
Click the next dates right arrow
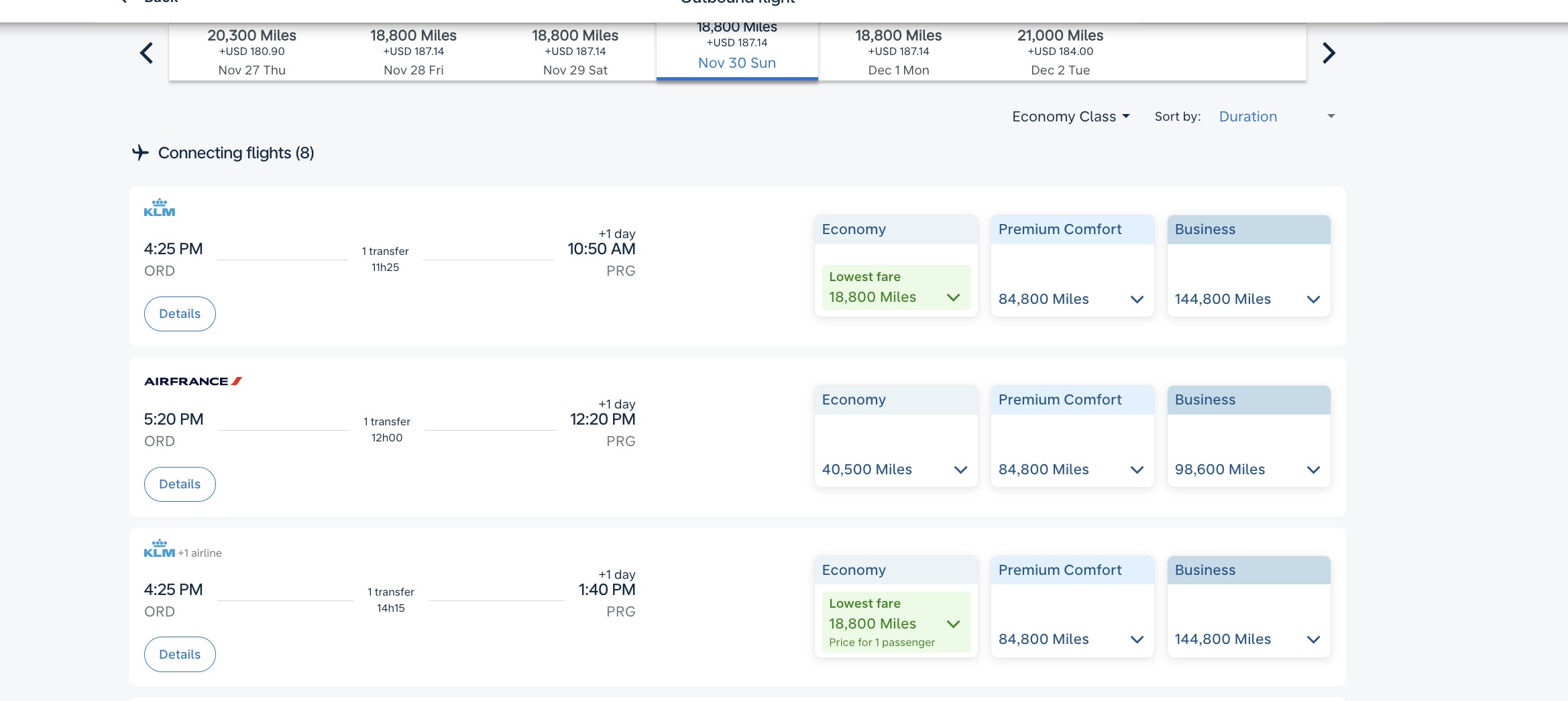pos(1328,53)
